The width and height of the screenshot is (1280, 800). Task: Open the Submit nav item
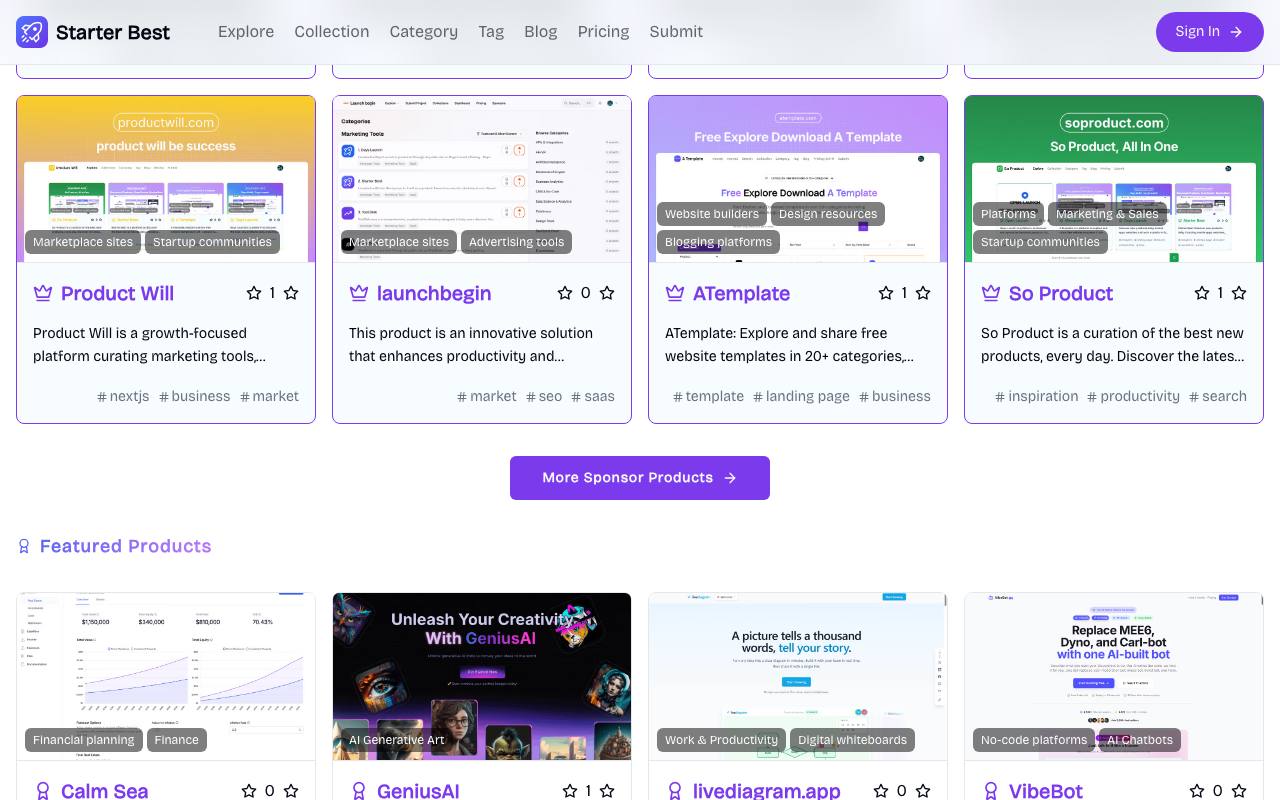tap(676, 32)
